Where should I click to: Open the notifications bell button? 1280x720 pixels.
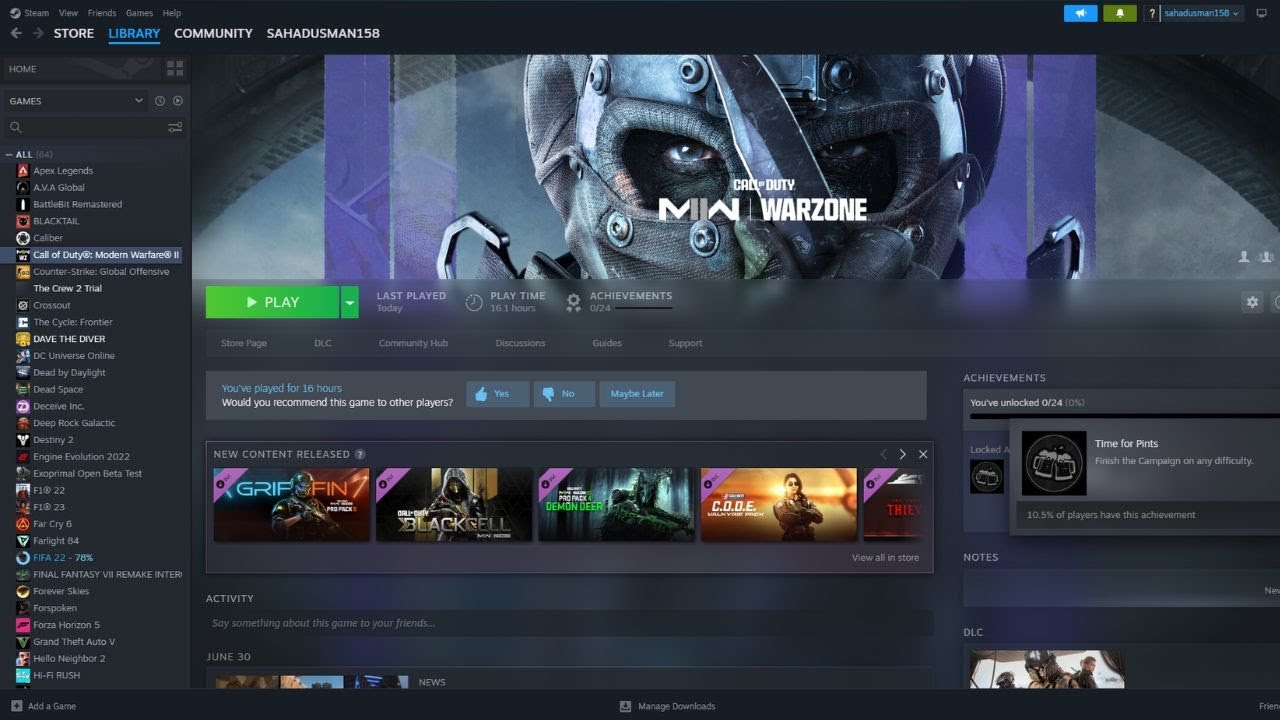point(1120,13)
